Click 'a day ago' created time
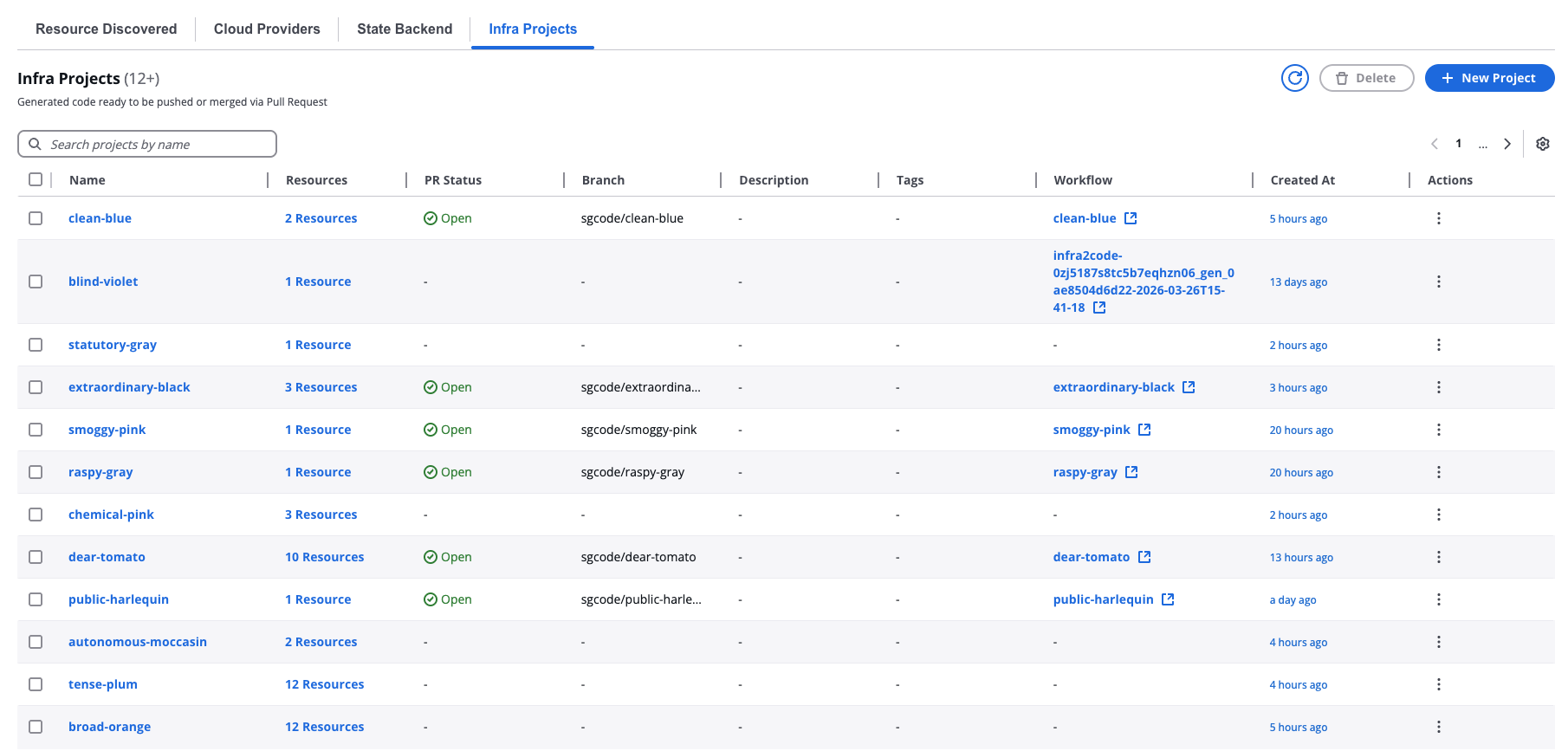Viewport: 1568px width, 751px height. coord(1293,600)
